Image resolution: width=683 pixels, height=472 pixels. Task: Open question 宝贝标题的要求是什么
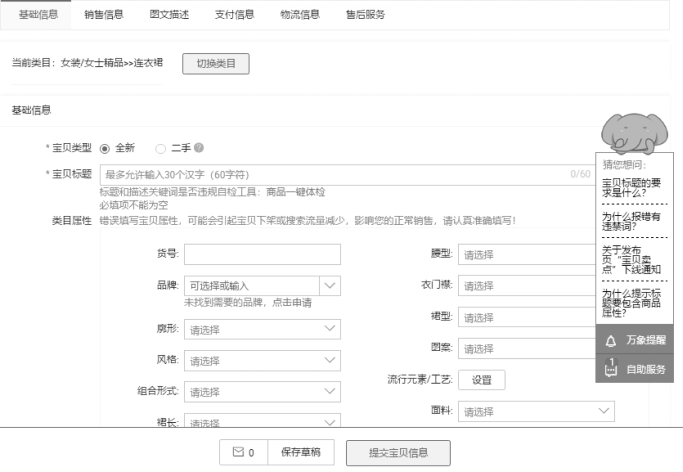tap(631, 188)
